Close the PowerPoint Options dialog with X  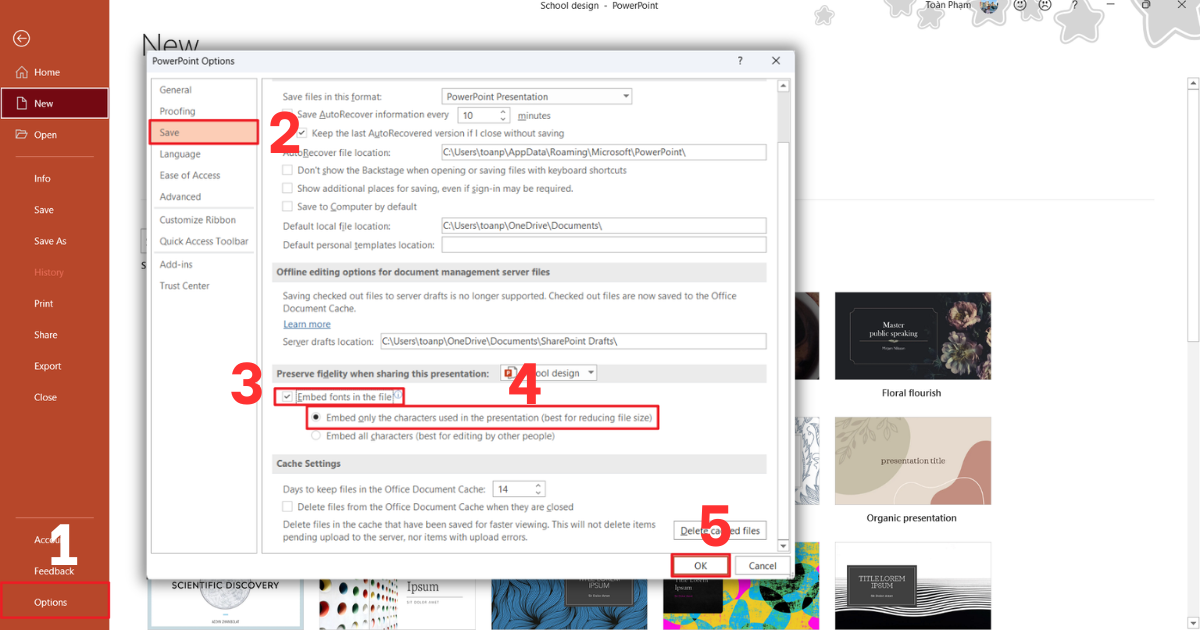[x=776, y=61]
